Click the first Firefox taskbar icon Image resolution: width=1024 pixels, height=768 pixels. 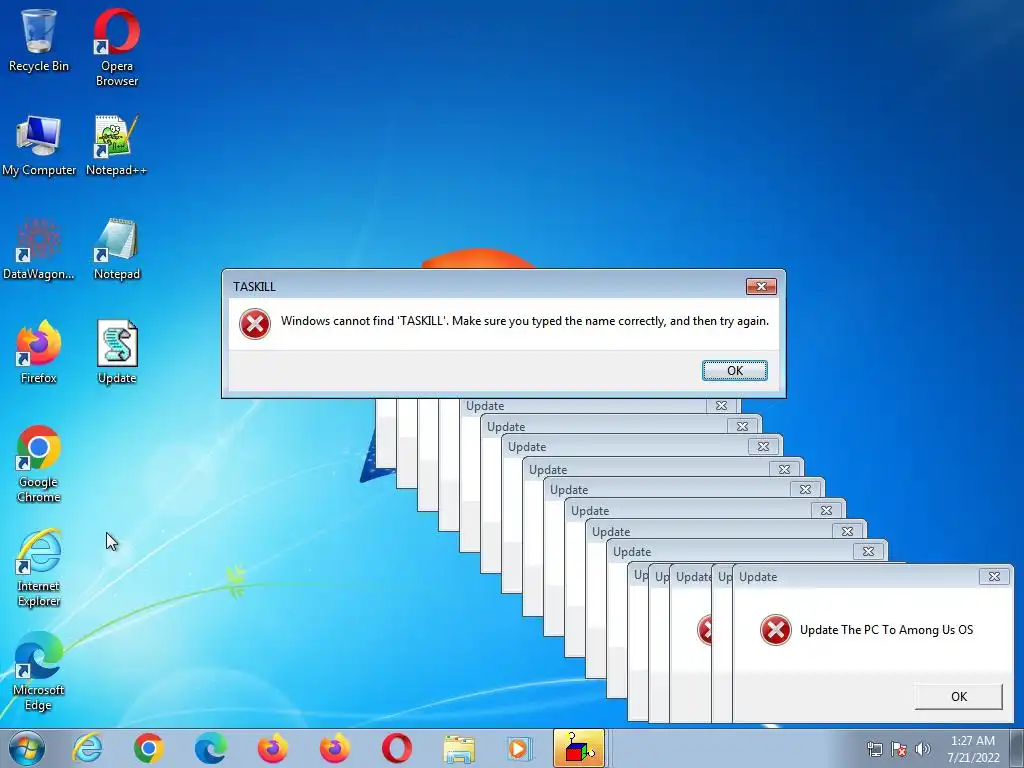[272, 748]
